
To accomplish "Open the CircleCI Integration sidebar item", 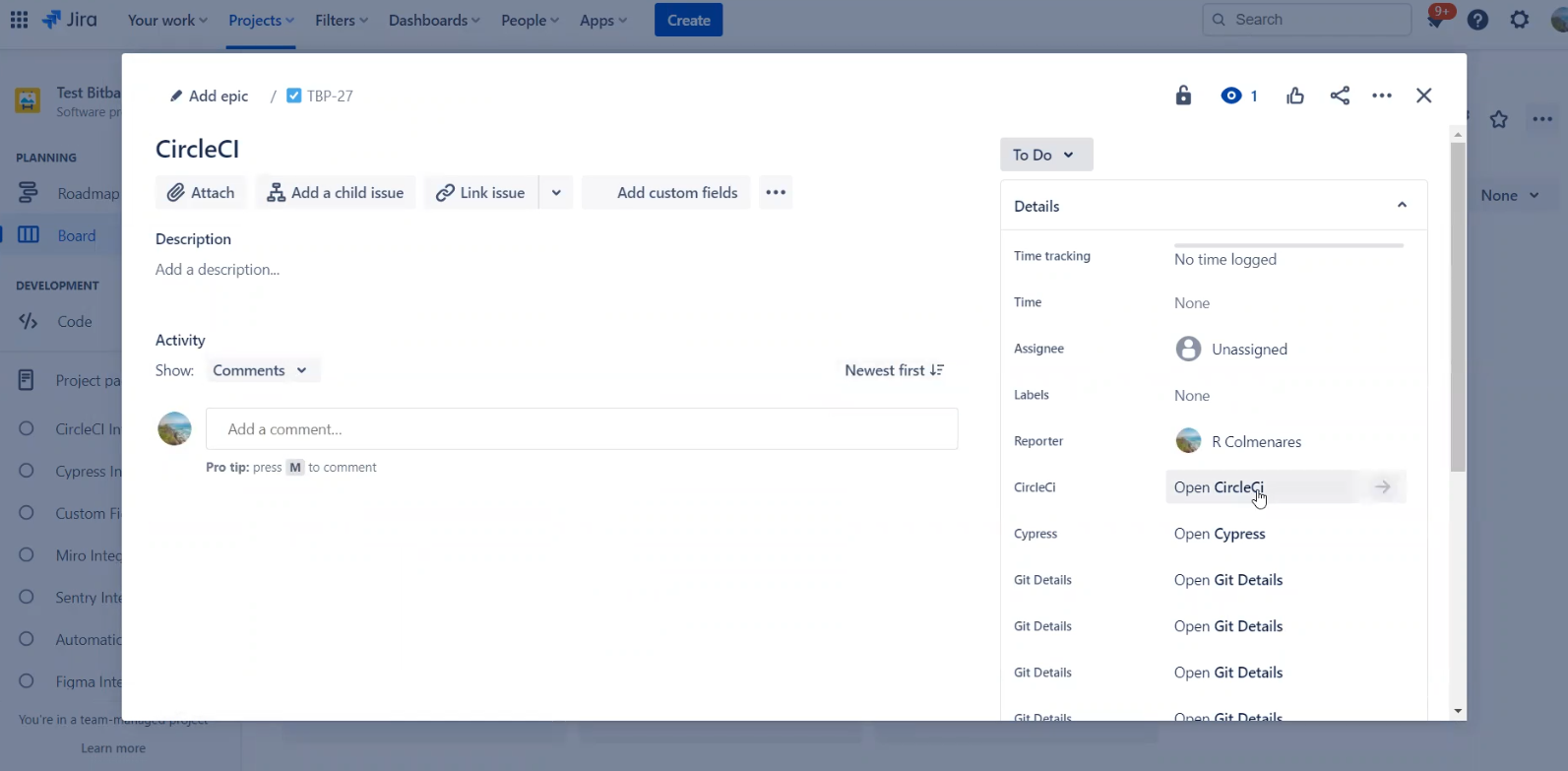I will (x=70, y=428).
